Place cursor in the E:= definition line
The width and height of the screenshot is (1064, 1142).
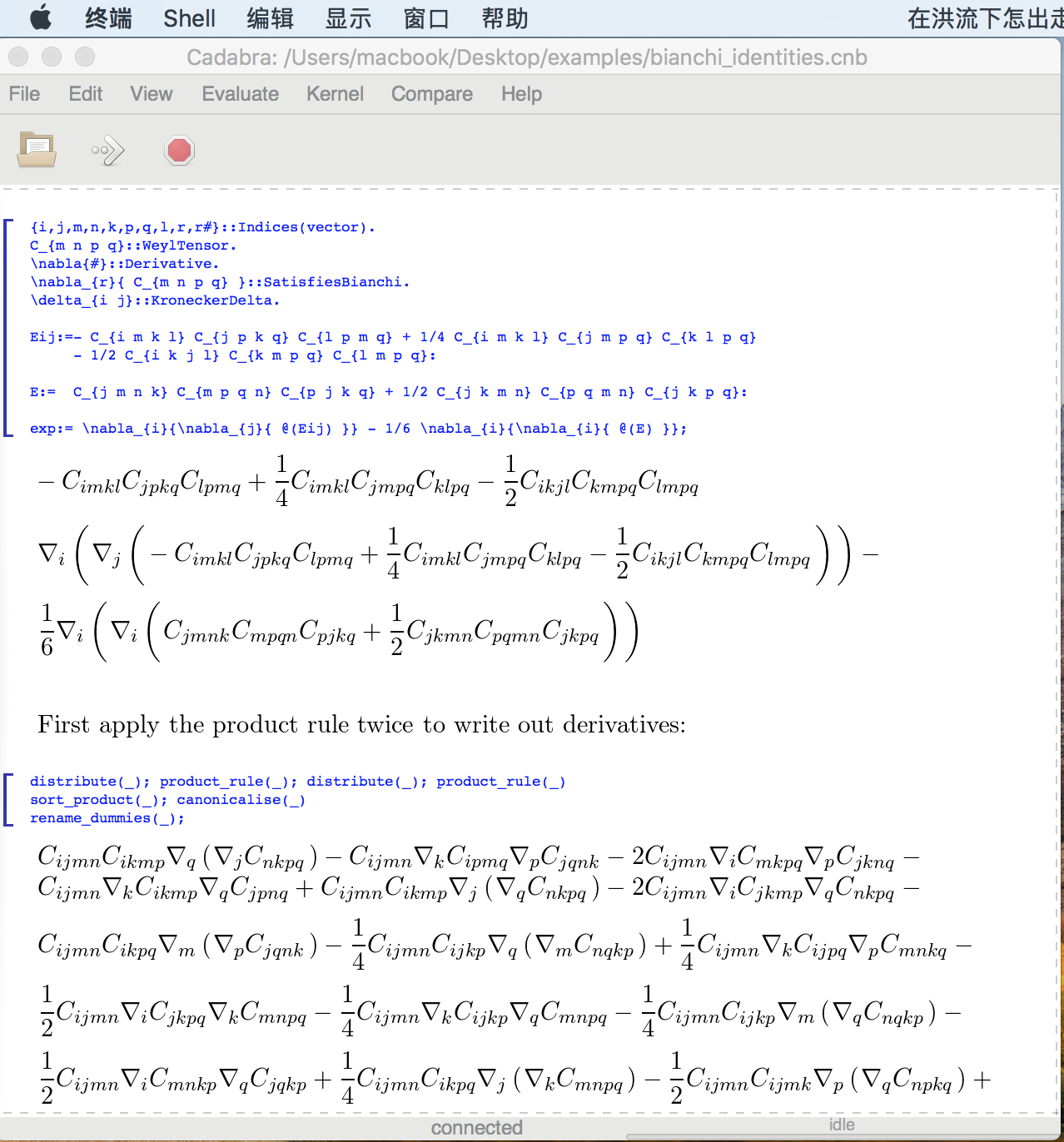pyautogui.click(x=389, y=392)
